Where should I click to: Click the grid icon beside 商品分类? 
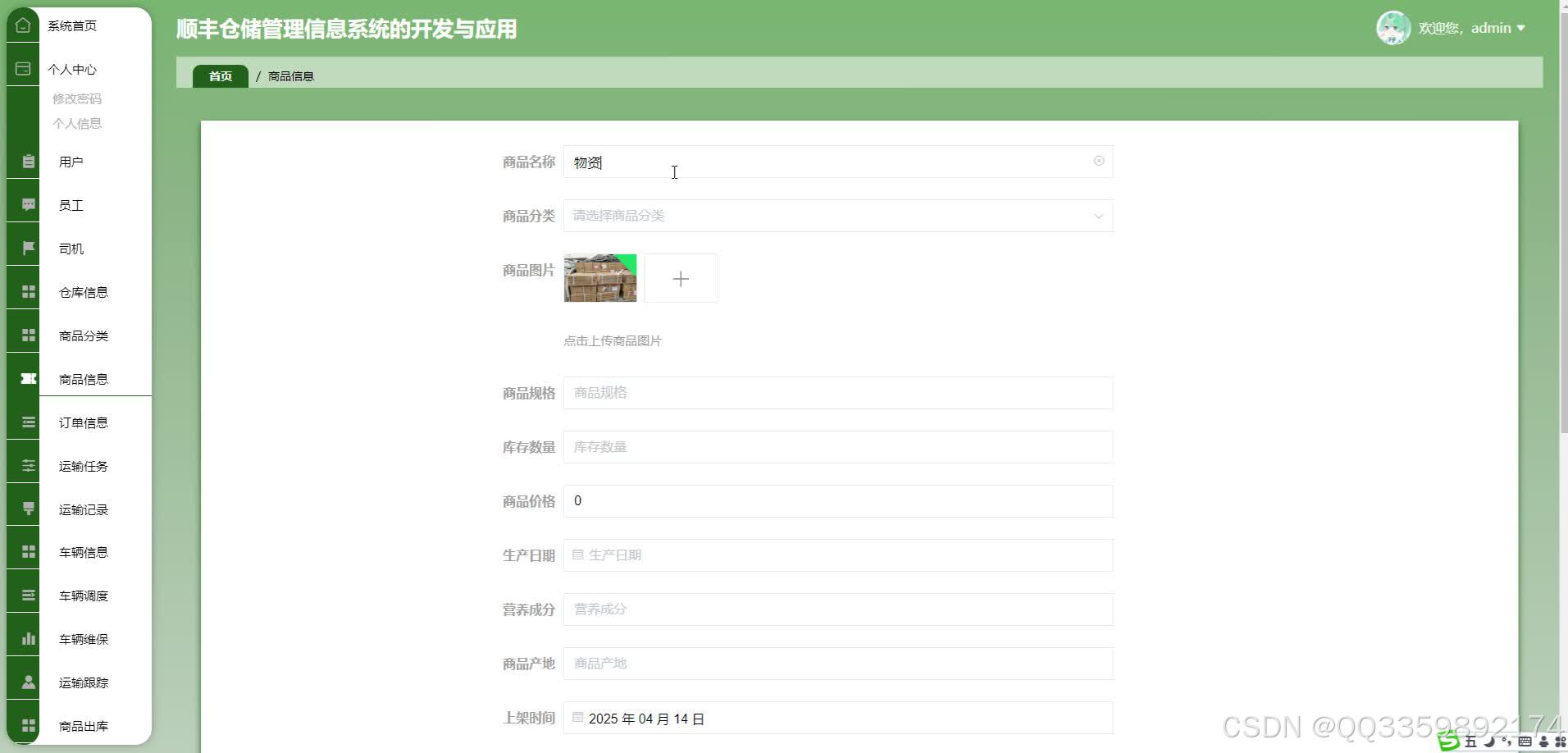pos(29,335)
